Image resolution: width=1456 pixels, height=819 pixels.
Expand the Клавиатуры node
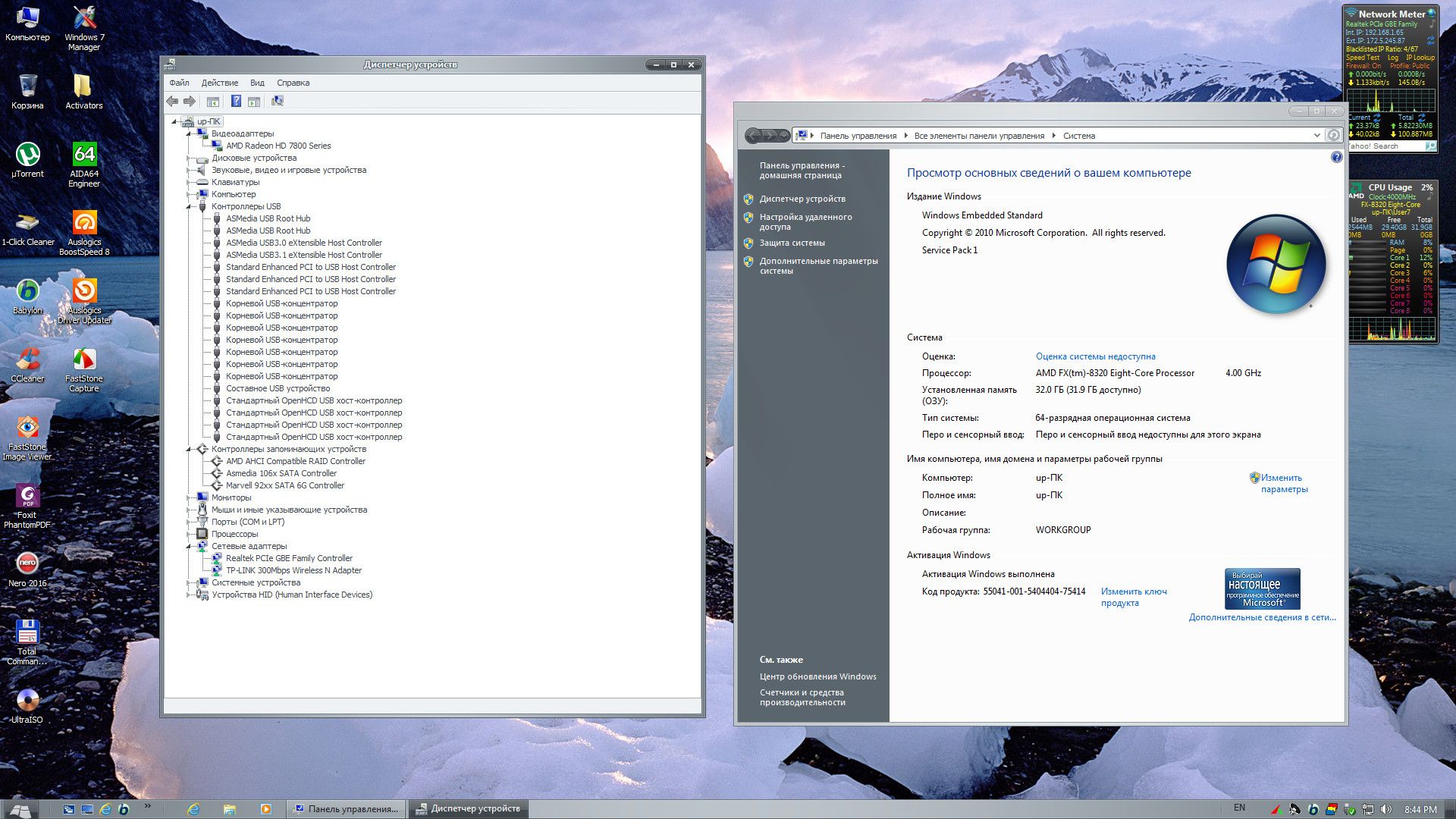coord(189,182)
